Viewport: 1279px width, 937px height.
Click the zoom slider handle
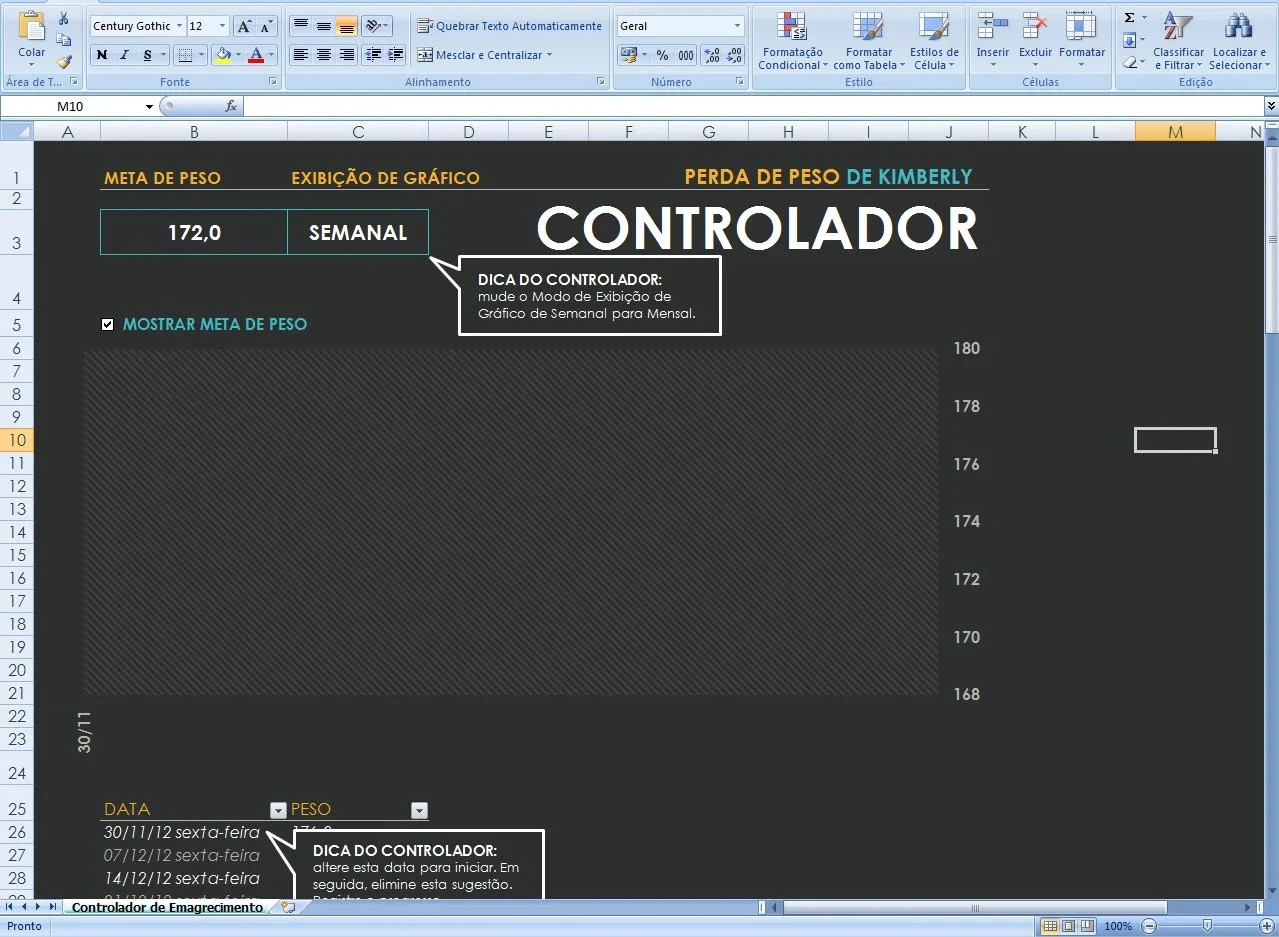pyautogui.click(x=1208, y=926)
